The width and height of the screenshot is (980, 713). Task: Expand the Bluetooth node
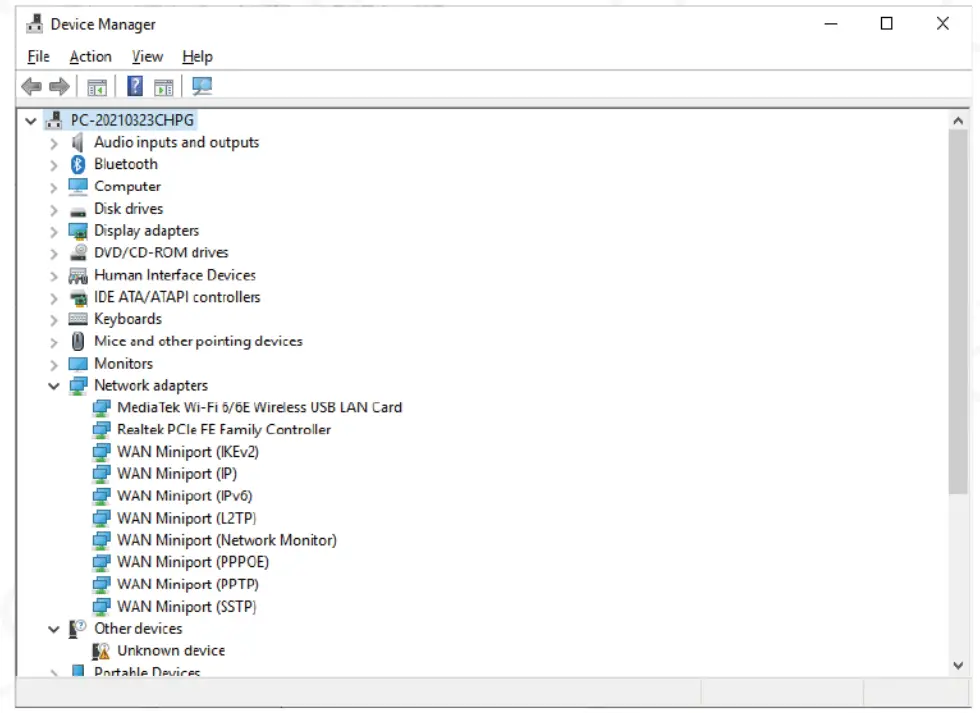pos(54,165)
